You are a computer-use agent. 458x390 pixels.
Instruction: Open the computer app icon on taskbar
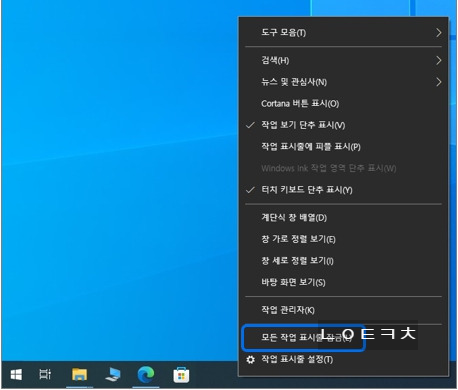pyautogui.click(x=113, y=375)
